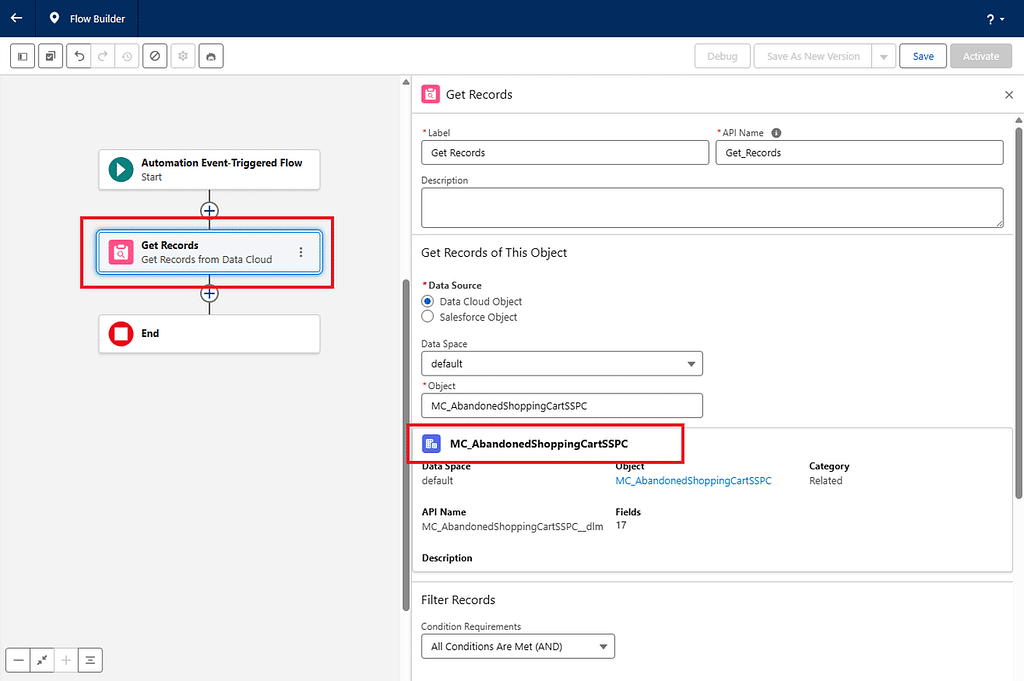1024x681 pixels.
Task: Open the Data Space dropdown
Action: point(562,364)
